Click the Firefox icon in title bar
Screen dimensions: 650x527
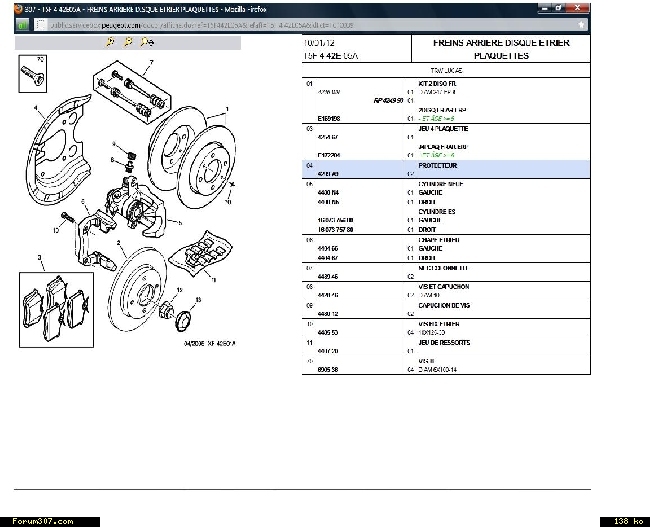click(x=19, y=7)
